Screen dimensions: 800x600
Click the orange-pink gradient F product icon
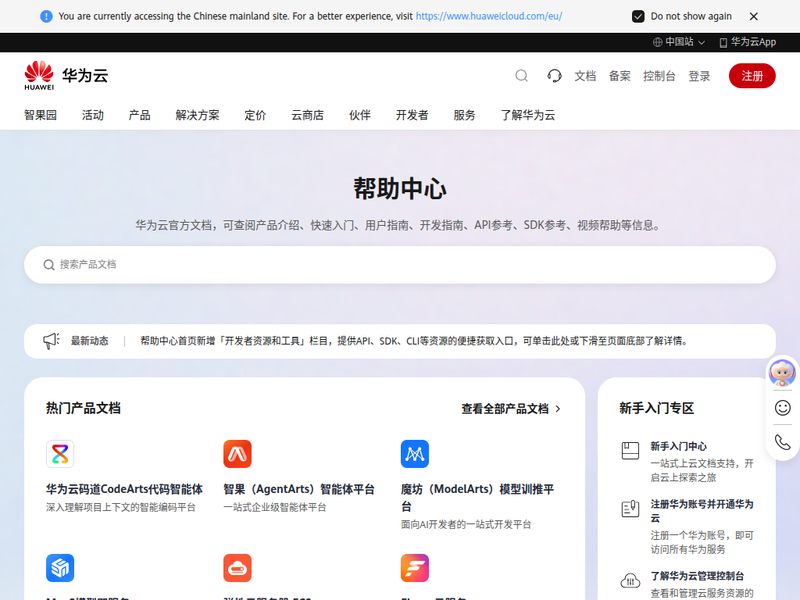[x=415, y=568]
